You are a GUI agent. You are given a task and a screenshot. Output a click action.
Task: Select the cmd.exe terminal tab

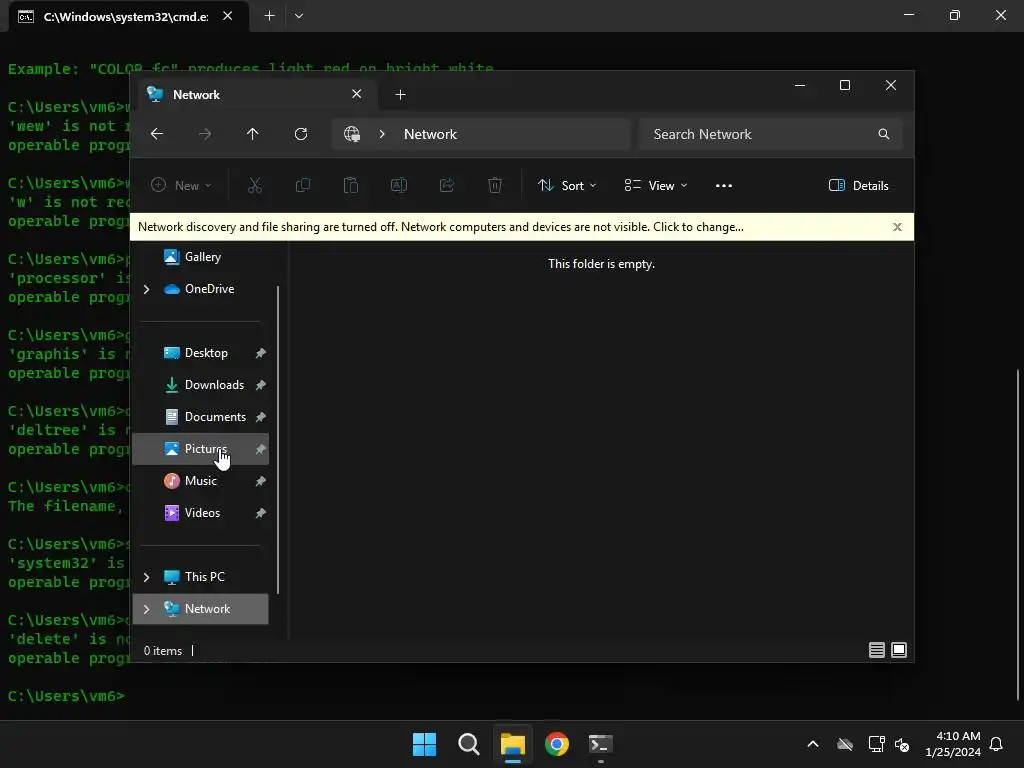(x=129, y=16)
